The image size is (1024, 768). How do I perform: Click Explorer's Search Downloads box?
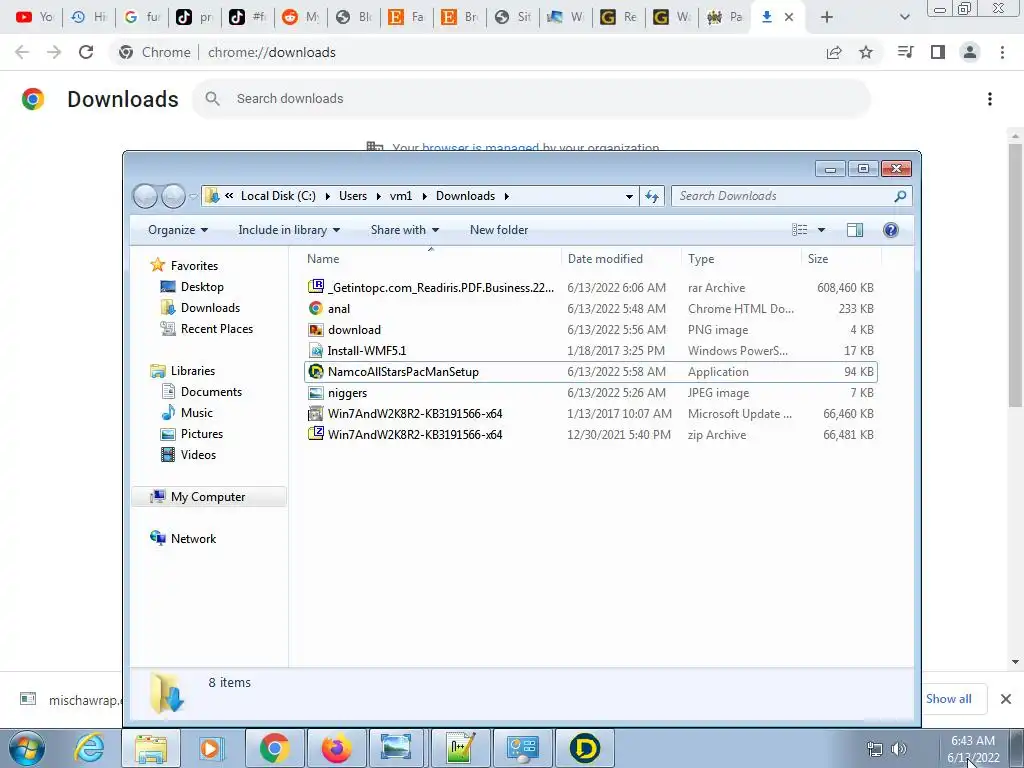[x=792, y=196]
